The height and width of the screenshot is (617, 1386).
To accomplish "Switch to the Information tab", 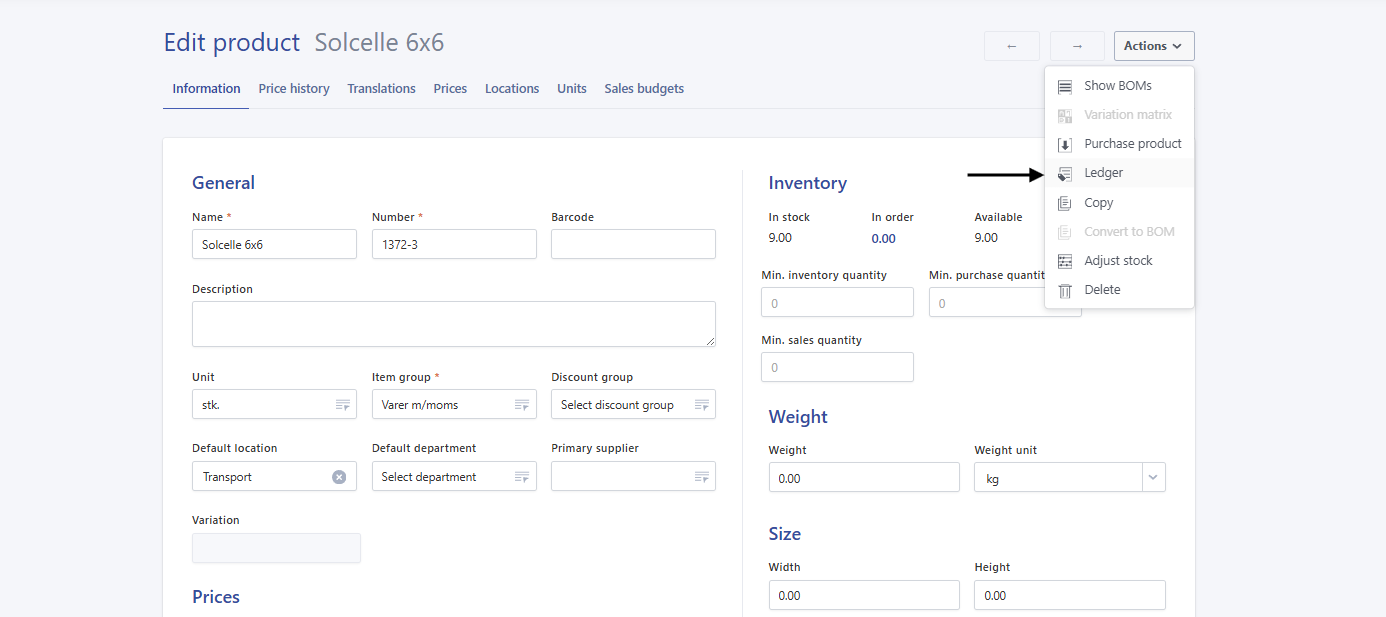I will pos(206,89).
